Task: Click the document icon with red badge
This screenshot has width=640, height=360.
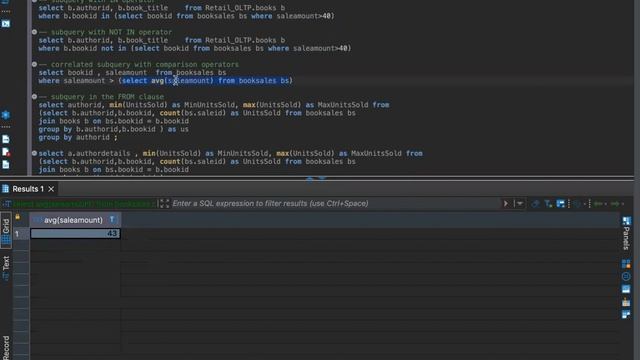Action: click(6, 152)
